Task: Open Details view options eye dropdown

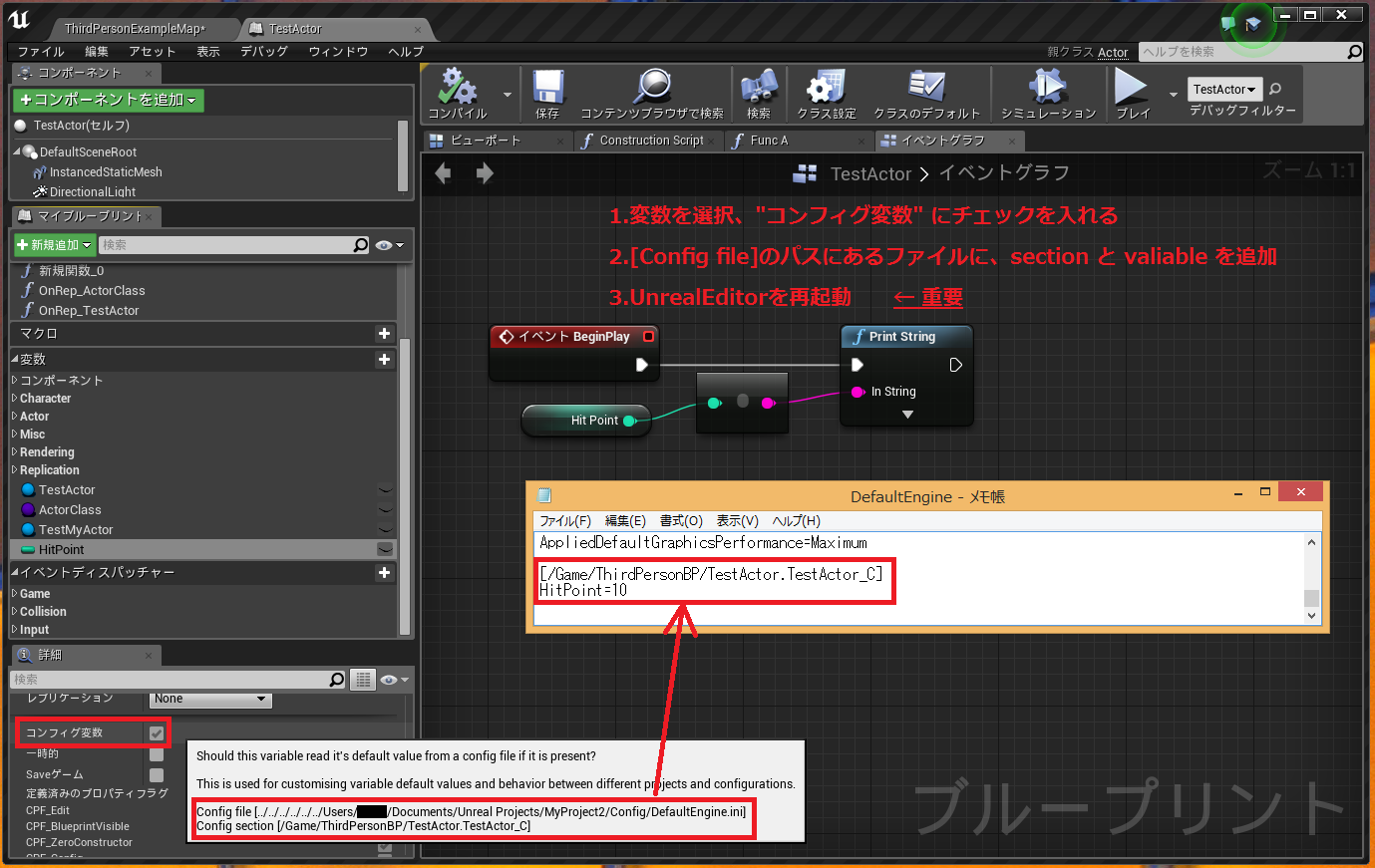Action: coord(394,680)
